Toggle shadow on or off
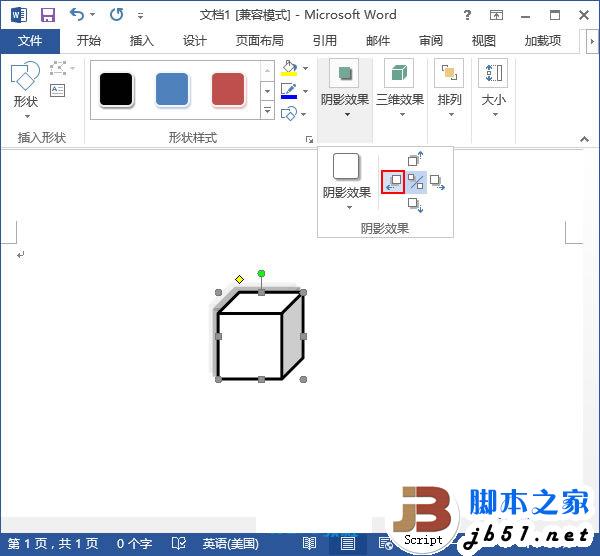This screenshot has width=600, height=556. pyautogui.click(x=416, y=182)
